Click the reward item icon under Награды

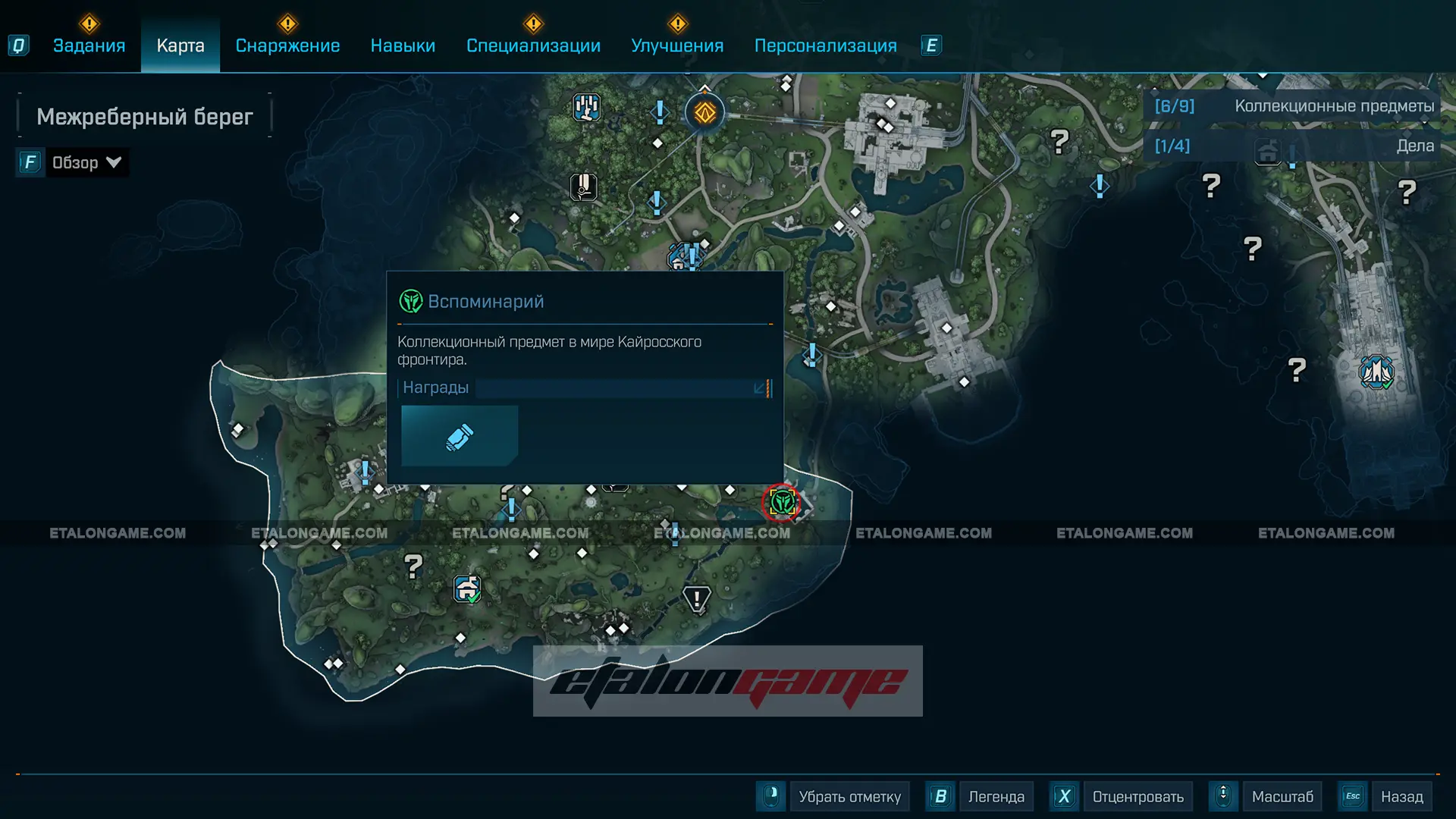coord(460,436)
